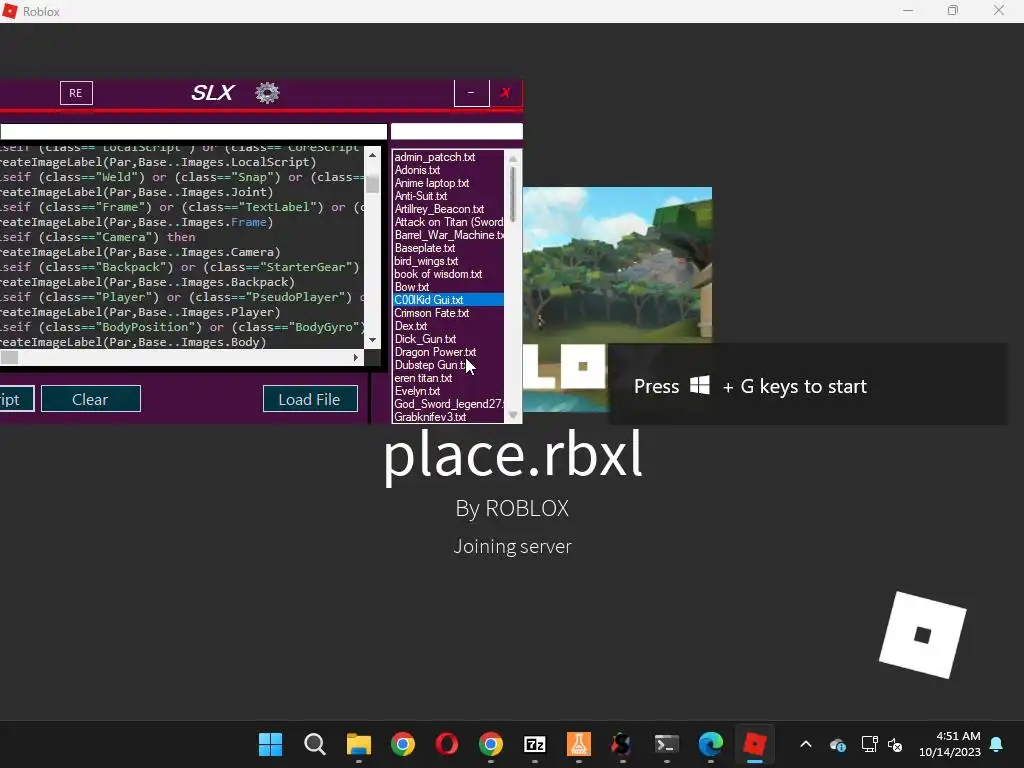Screen dimensions: 1024x768
Task: Select bird_wings.txt script
Action: pyautogui.click(x=426, y=261)
